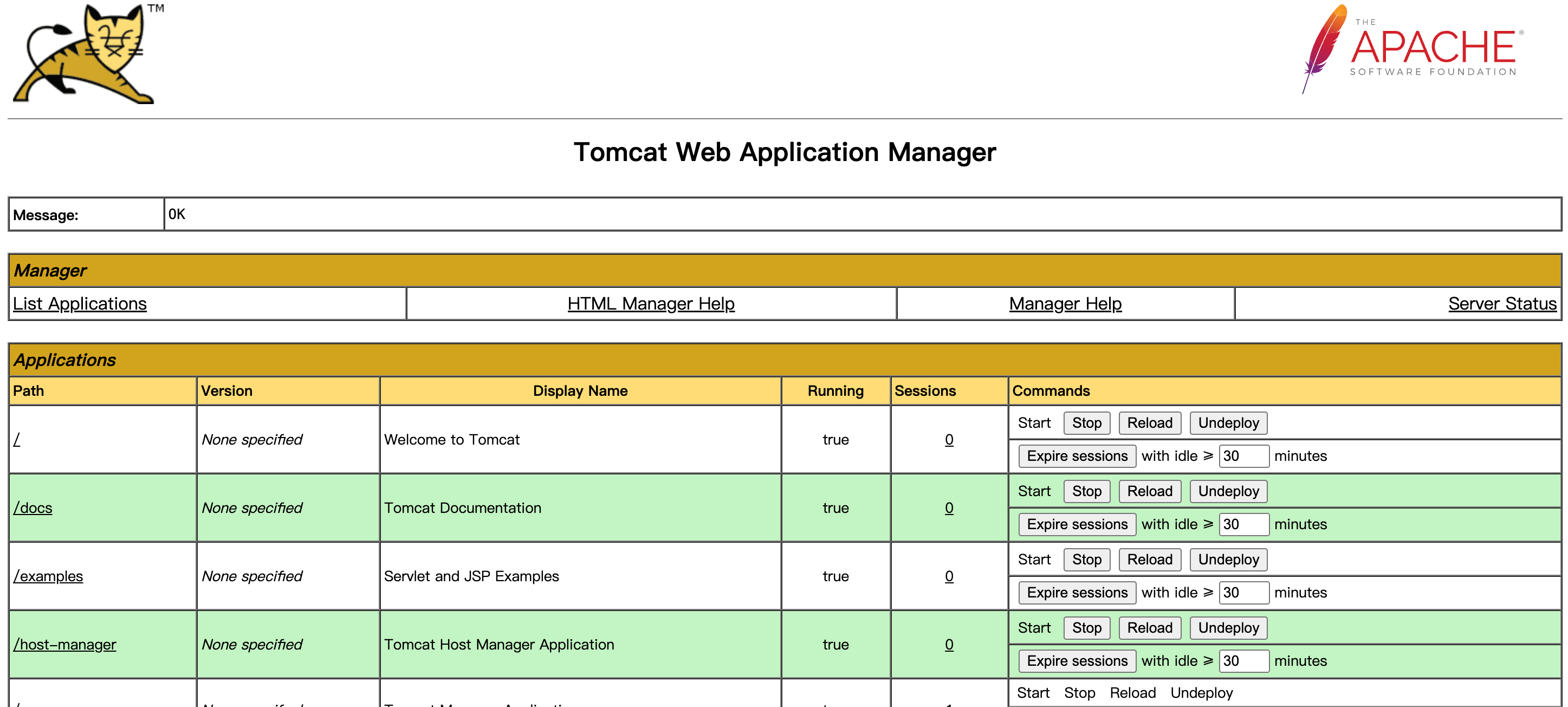Expire sessions for /docs application
Screen dimensions: 1568x707
(x=1077, y=524)
